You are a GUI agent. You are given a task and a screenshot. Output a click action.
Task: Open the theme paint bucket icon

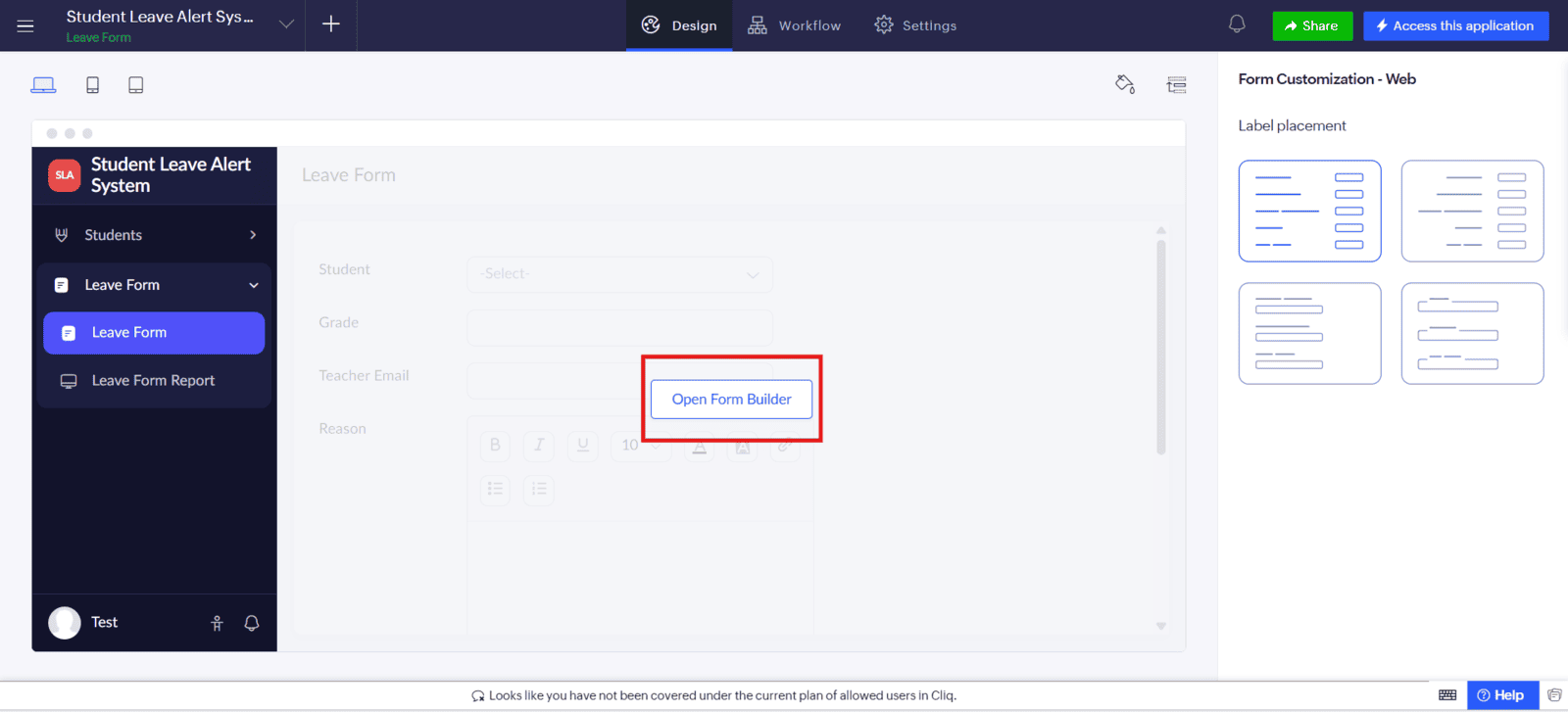1125,85
